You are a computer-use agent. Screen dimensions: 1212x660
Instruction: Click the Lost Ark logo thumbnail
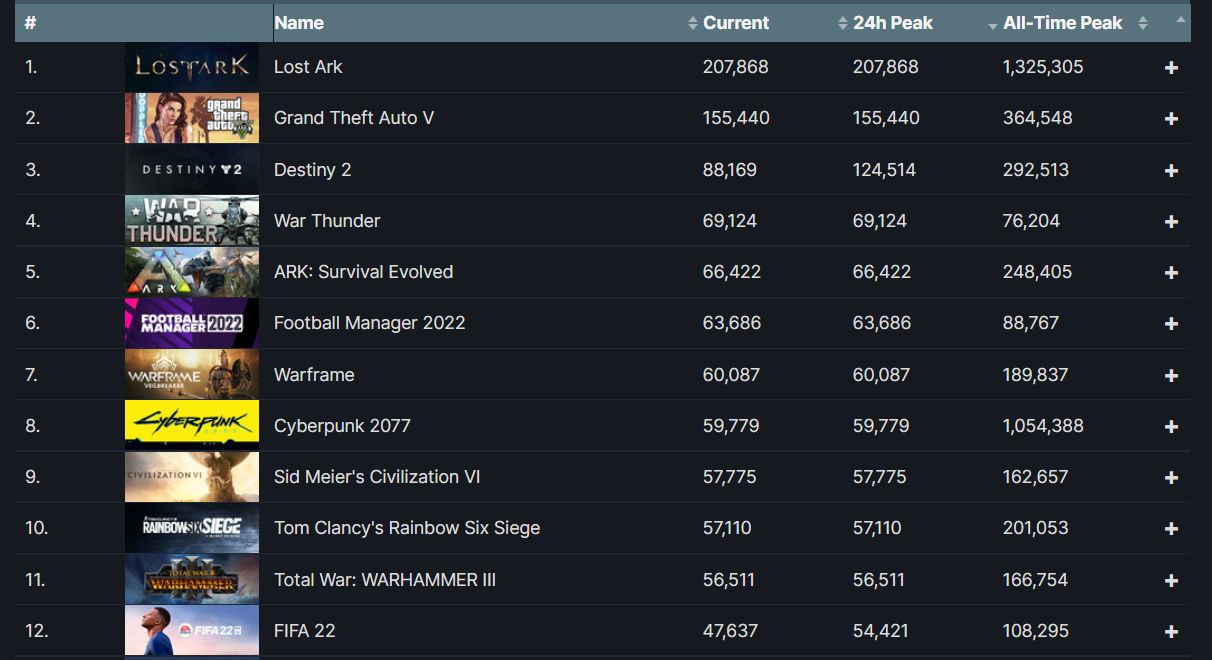[x=192, y=67]
